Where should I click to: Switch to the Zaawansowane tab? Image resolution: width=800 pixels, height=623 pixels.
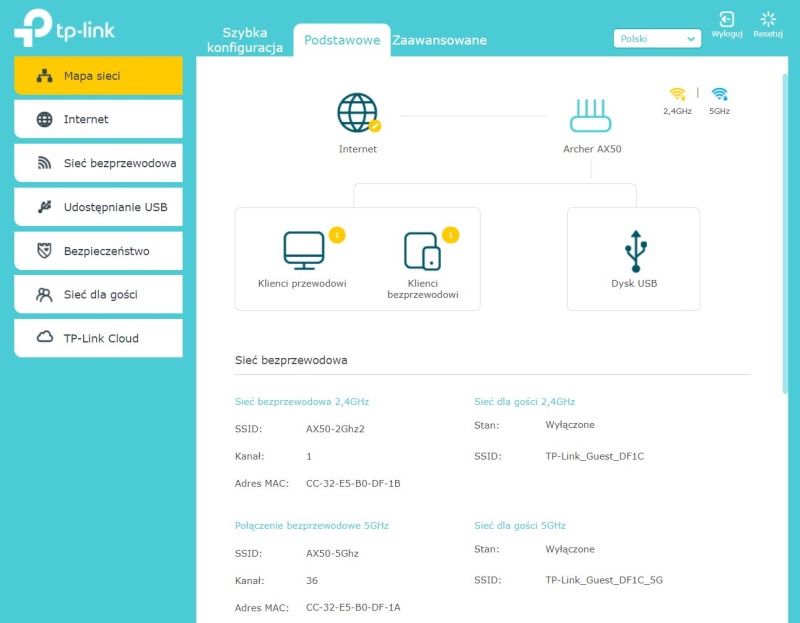pos(439,40)
